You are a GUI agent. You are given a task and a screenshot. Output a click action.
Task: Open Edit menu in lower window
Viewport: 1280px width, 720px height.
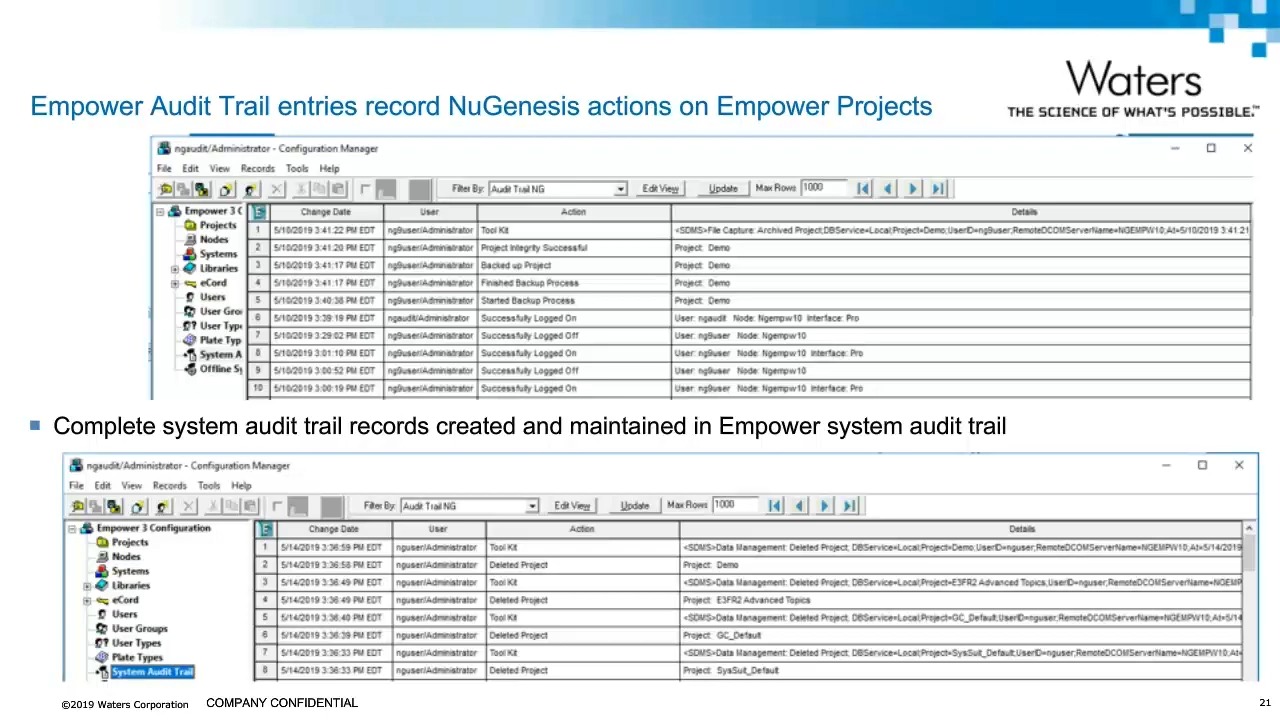[x=103, y=486]
